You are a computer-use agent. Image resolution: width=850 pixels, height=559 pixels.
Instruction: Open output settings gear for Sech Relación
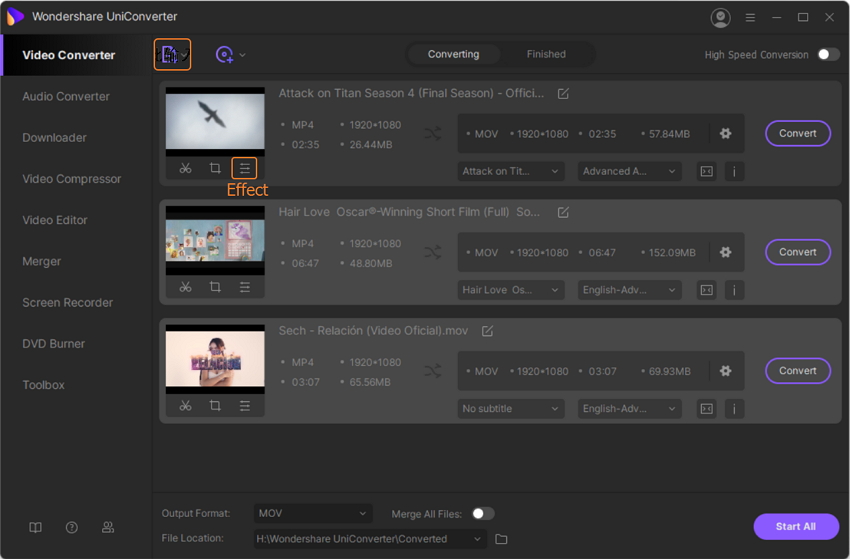pyautogui.click(x=725, y=371)
